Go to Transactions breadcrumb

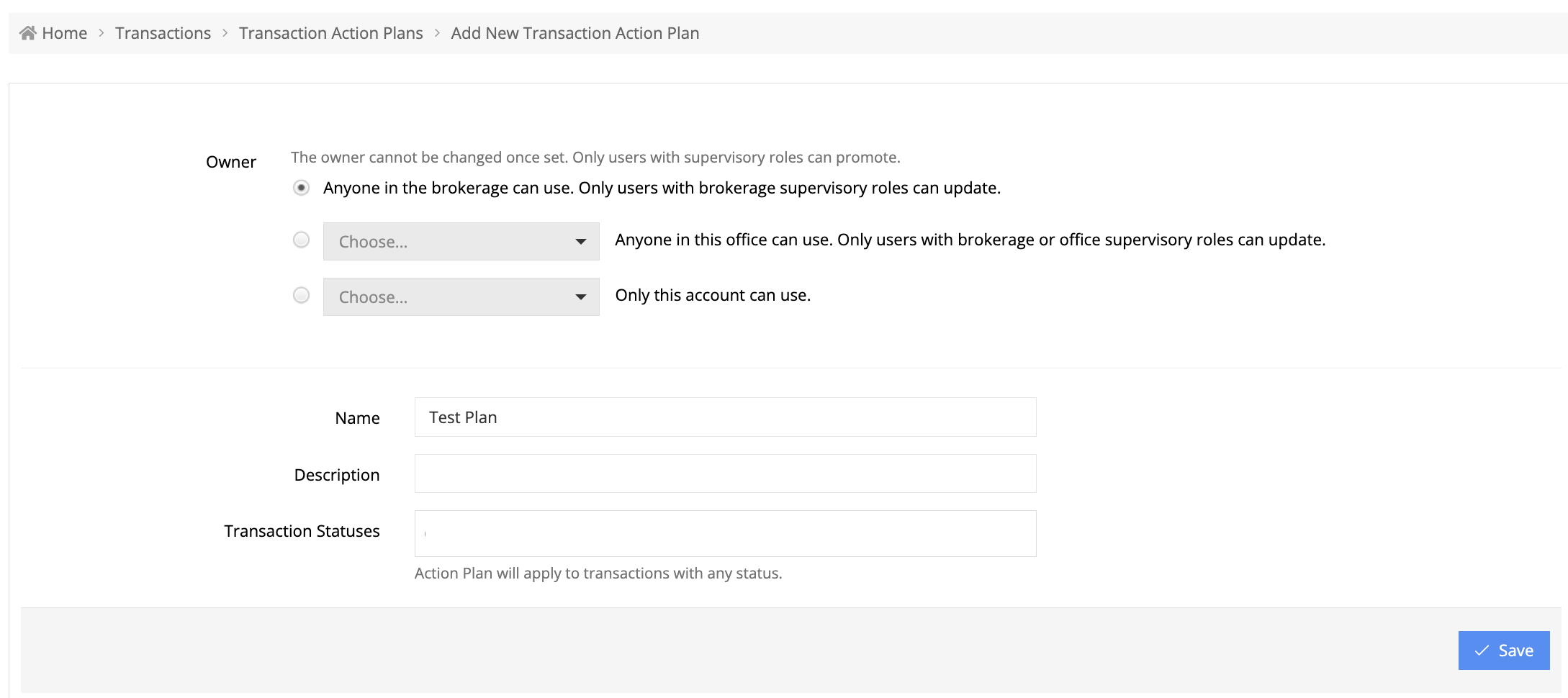[163, 33]
